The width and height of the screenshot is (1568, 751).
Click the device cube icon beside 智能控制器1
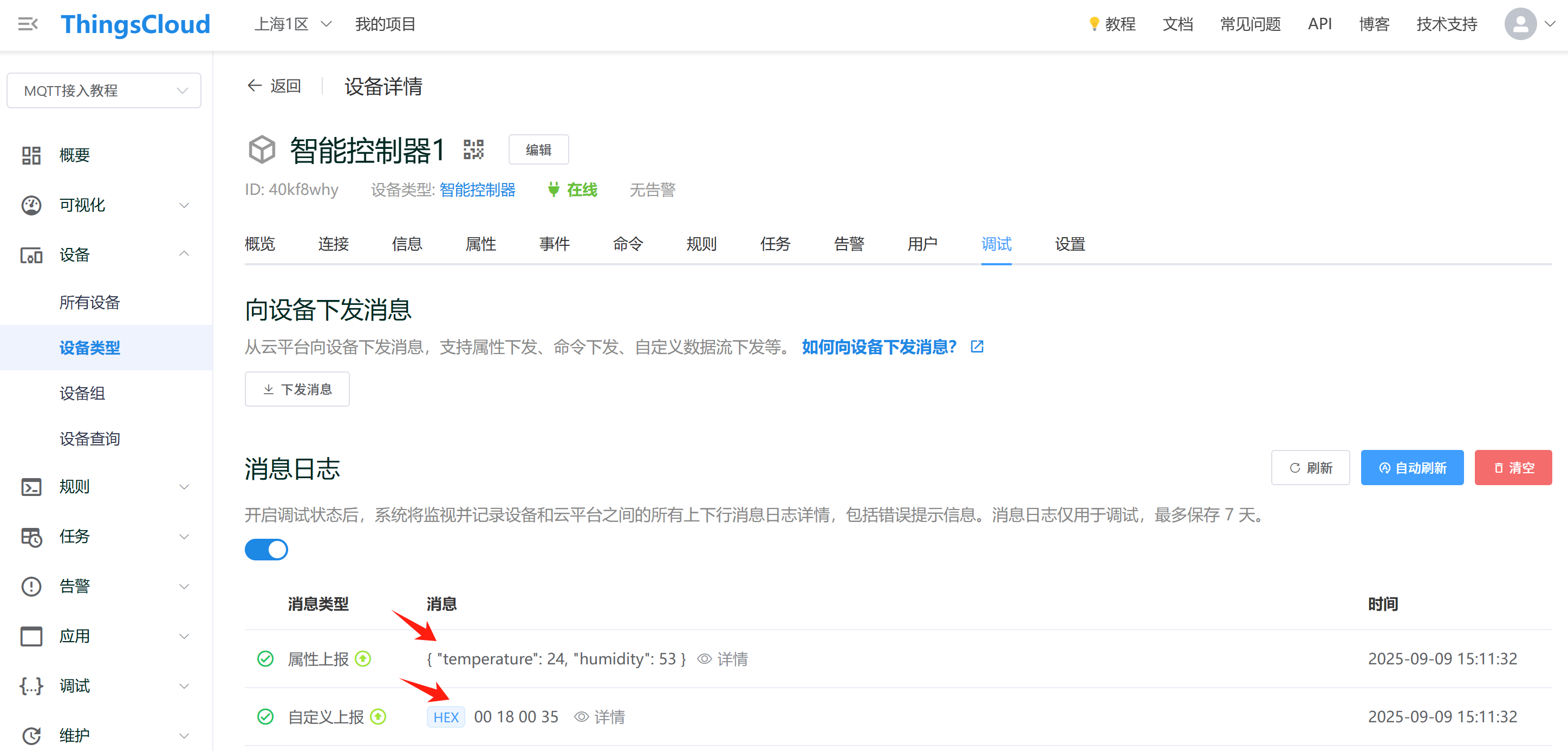[262, 150]
